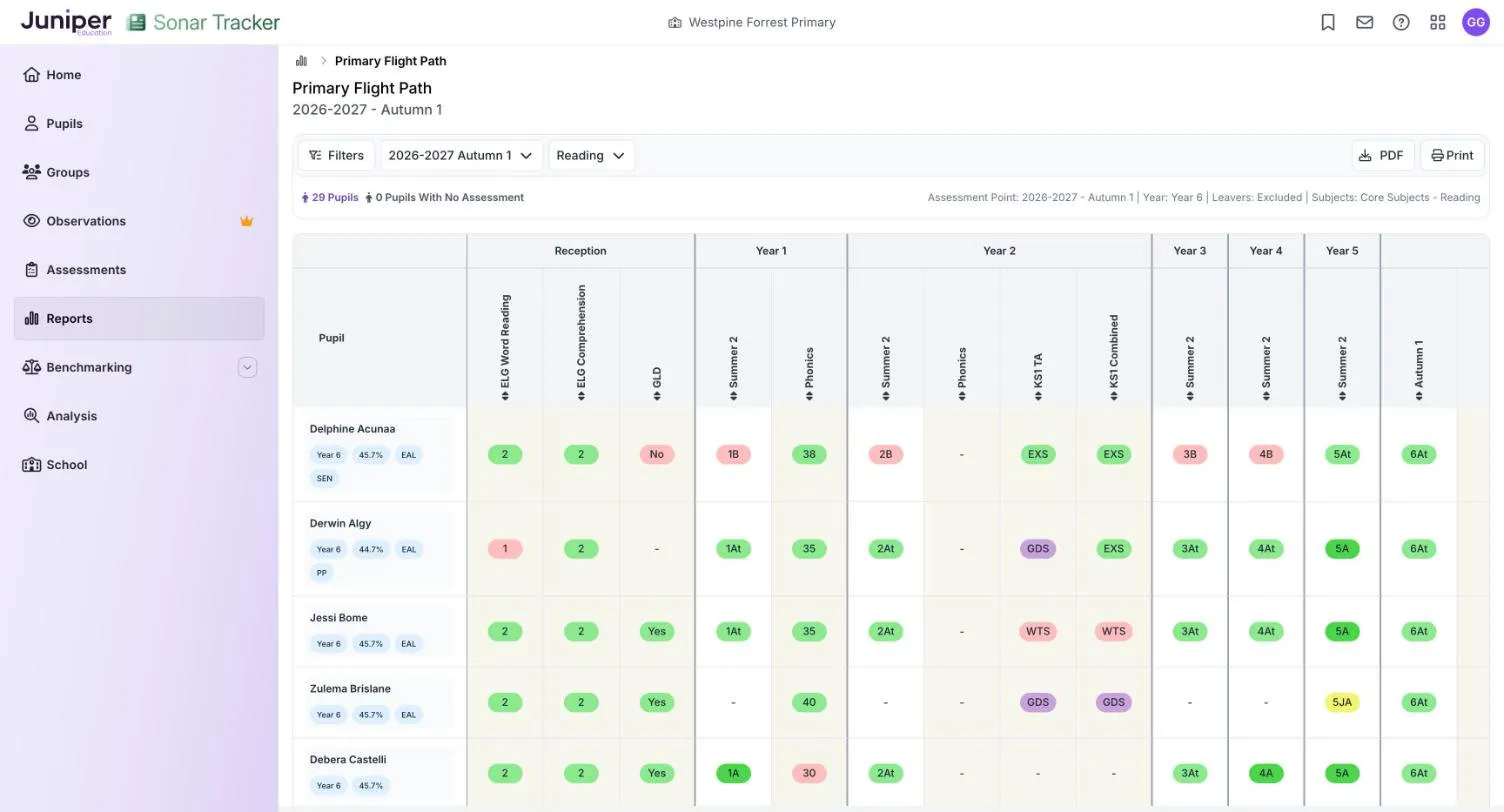Viewport: 1504px width, 812px height.
Task: Print the flight path report
Action: point(1452,155)
